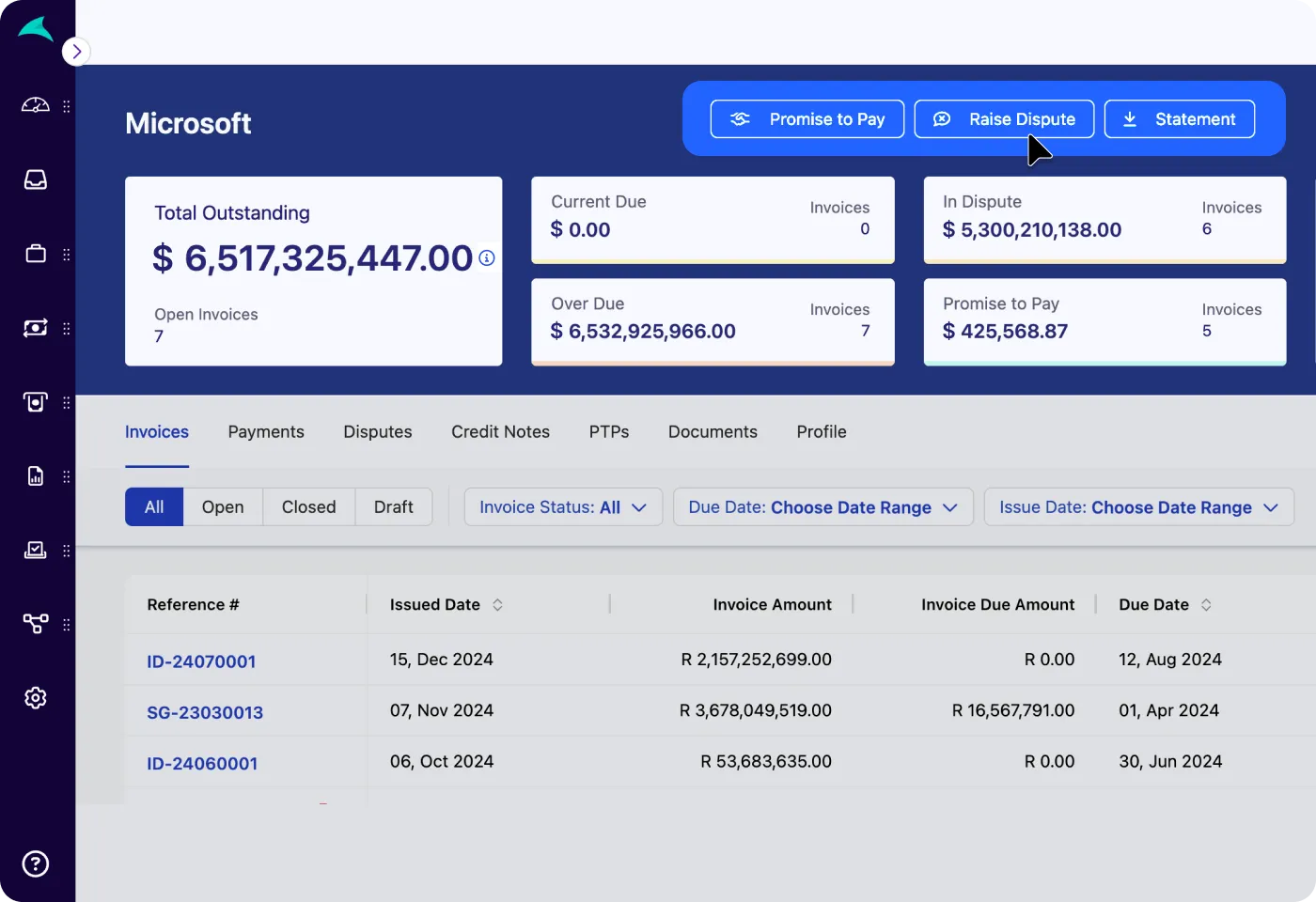
Task: Switch to the Profile tab
Action: [x=822, y=432]
